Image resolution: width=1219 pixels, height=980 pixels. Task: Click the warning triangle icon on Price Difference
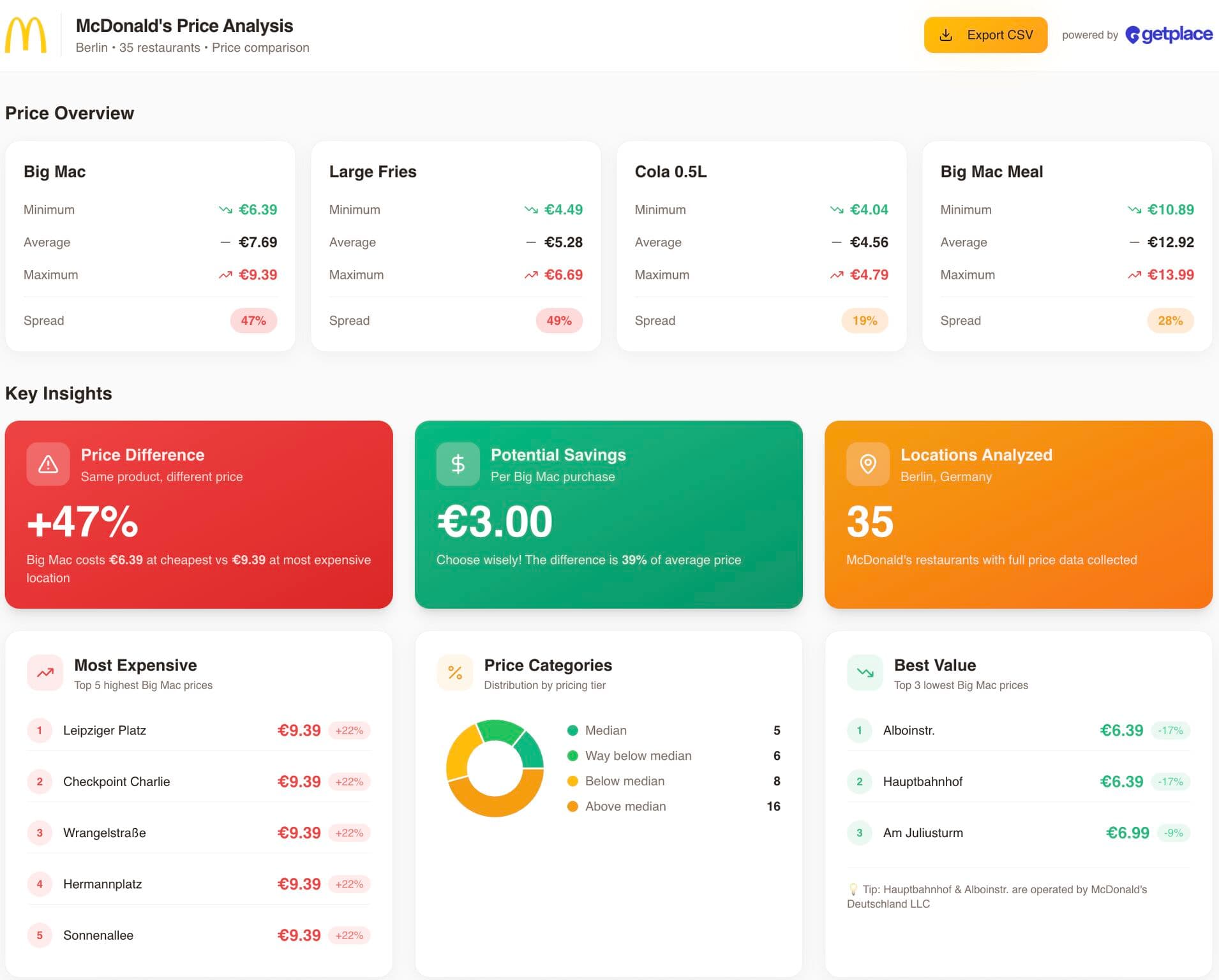coord(48,464)
